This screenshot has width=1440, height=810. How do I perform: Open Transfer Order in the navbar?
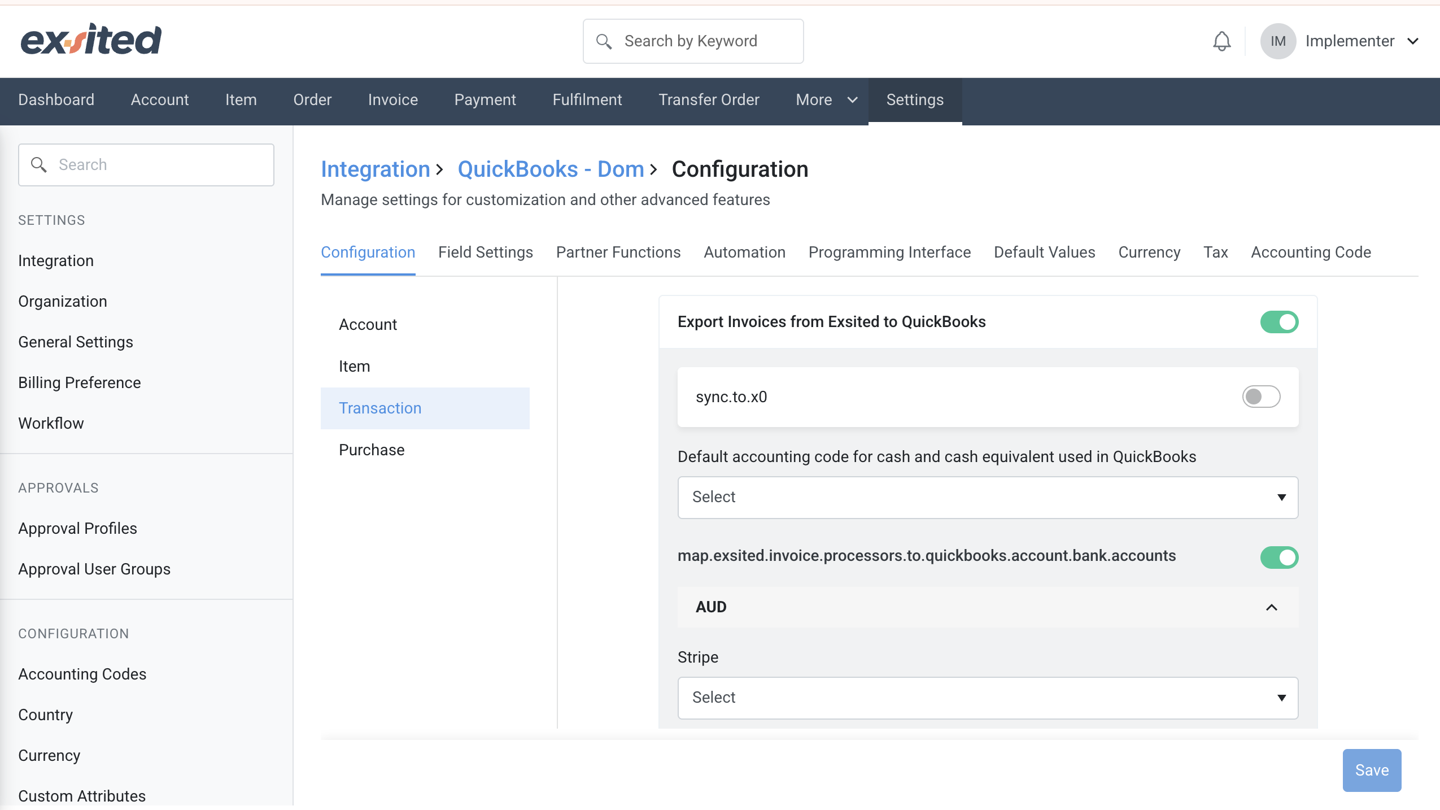pos(709,100)
